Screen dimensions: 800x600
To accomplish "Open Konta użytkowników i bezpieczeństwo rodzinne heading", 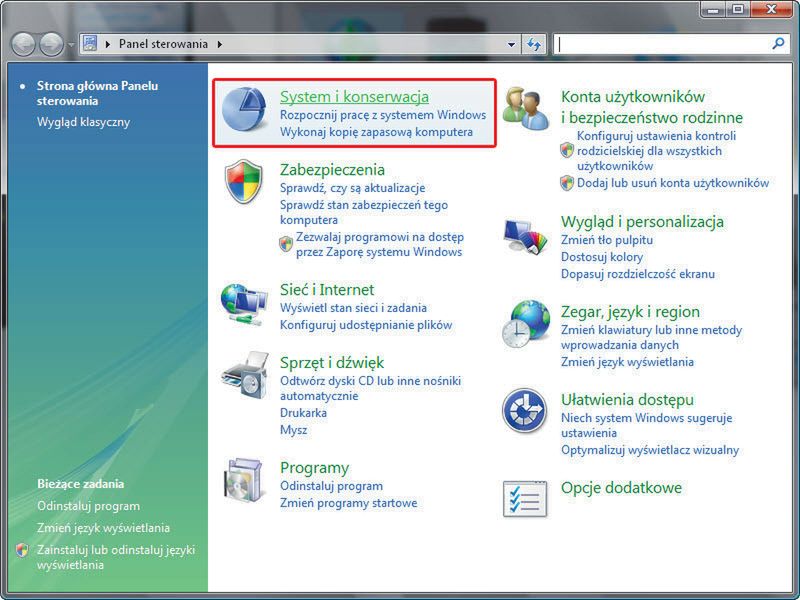I will [x=652, y=107].
